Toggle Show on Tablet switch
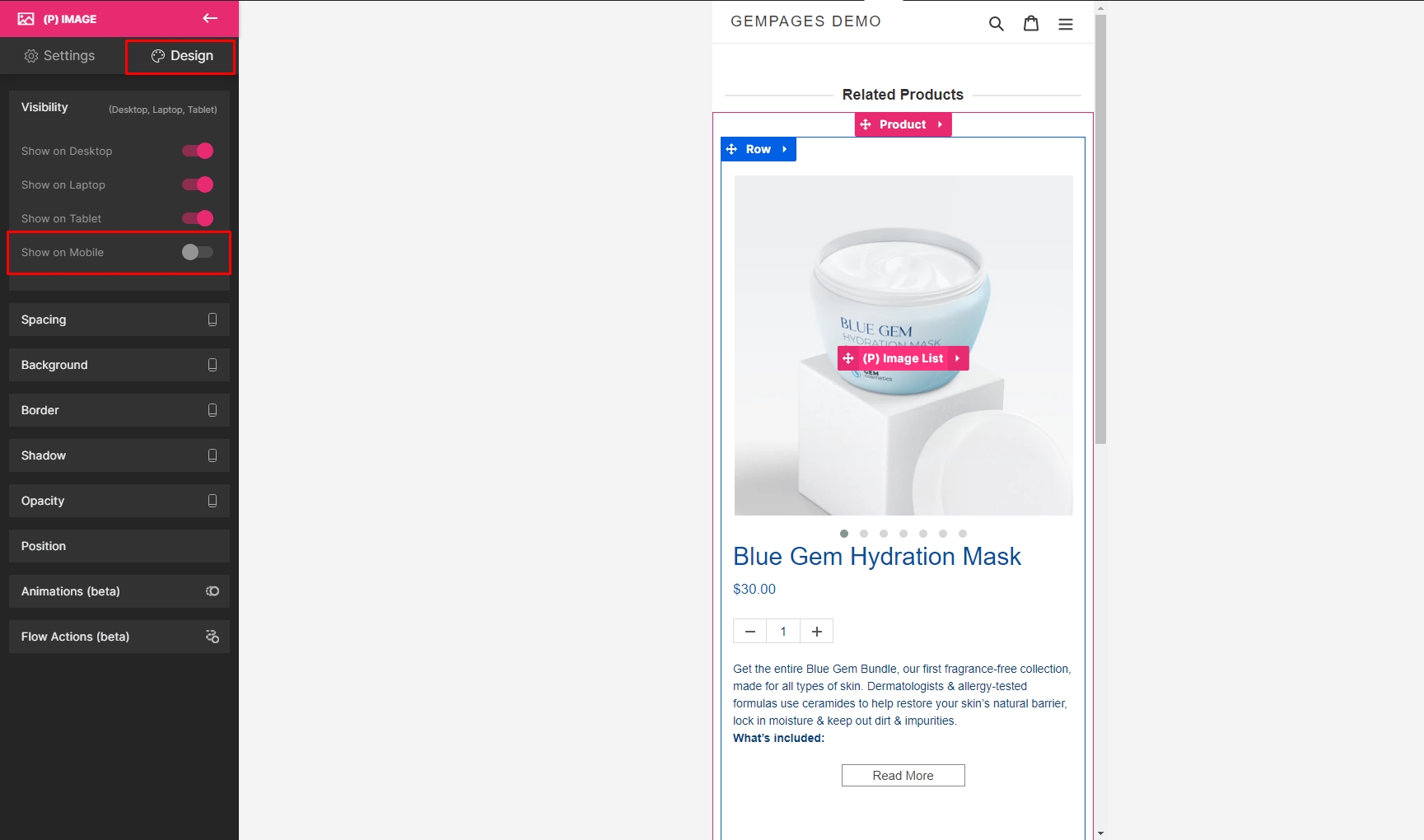The width and height of the screenshot is (1424, 840). [198, 218]
